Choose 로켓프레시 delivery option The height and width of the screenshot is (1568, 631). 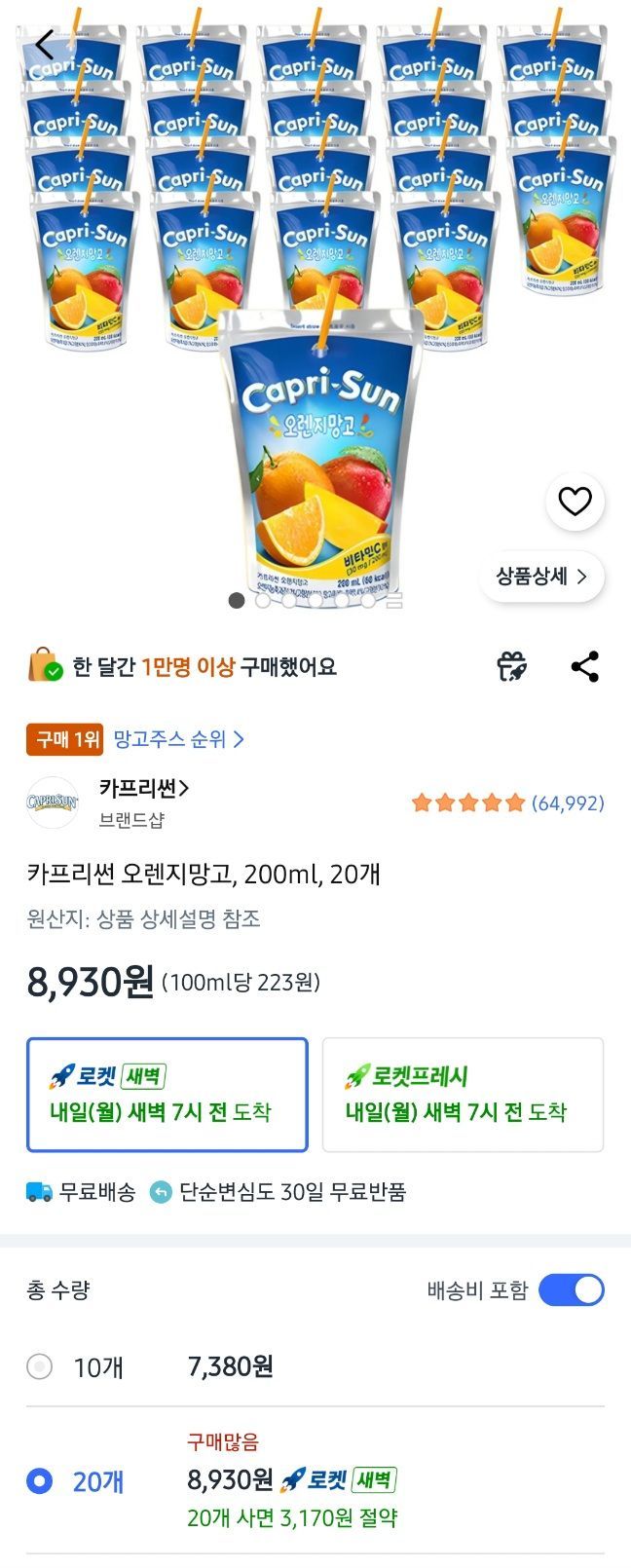[463, 1094]
